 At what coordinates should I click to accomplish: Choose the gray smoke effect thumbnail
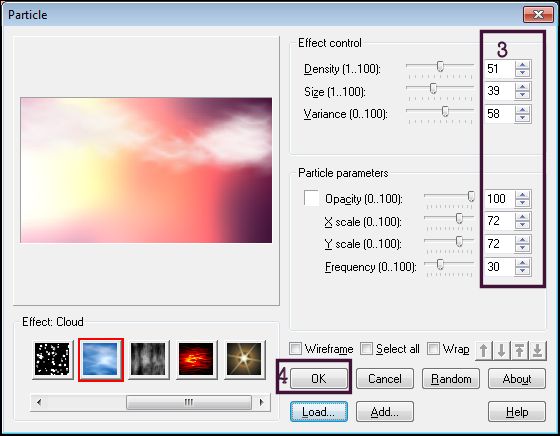pos(148,359)
